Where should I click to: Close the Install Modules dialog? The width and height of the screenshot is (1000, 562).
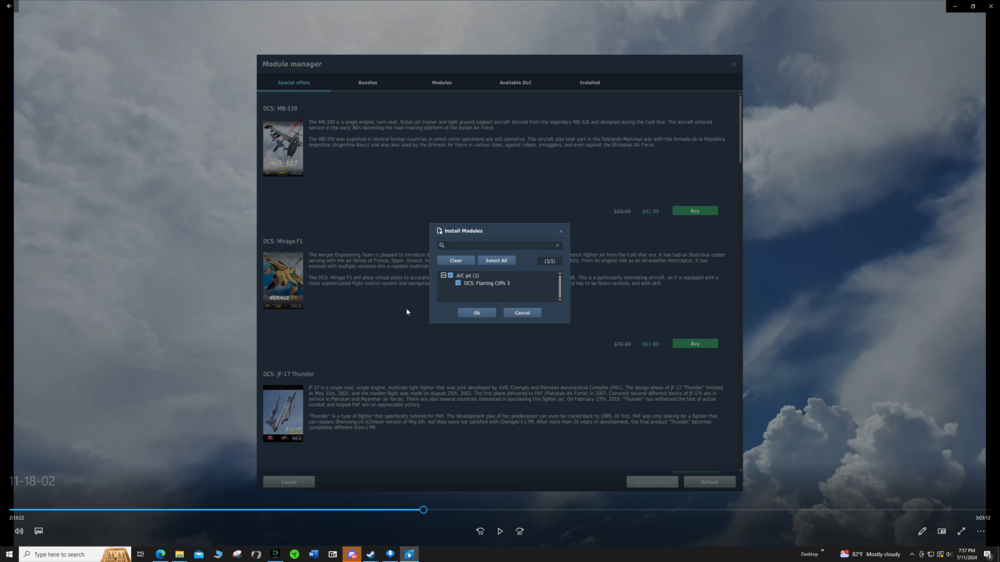coord(561,231)
